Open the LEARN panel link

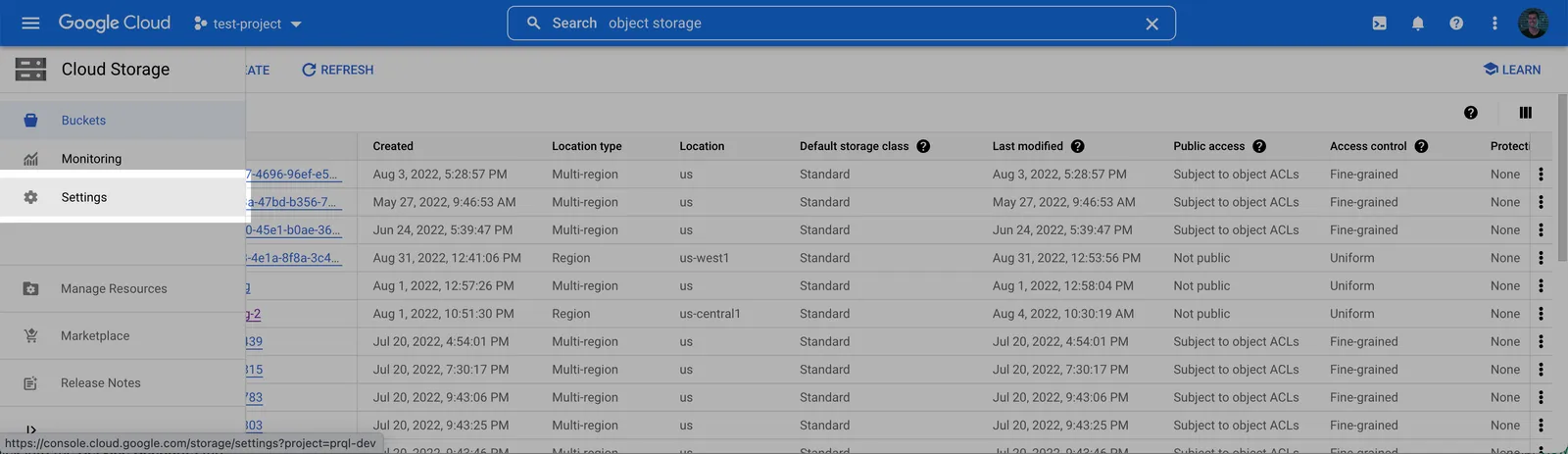click(x=1511, y=70)
